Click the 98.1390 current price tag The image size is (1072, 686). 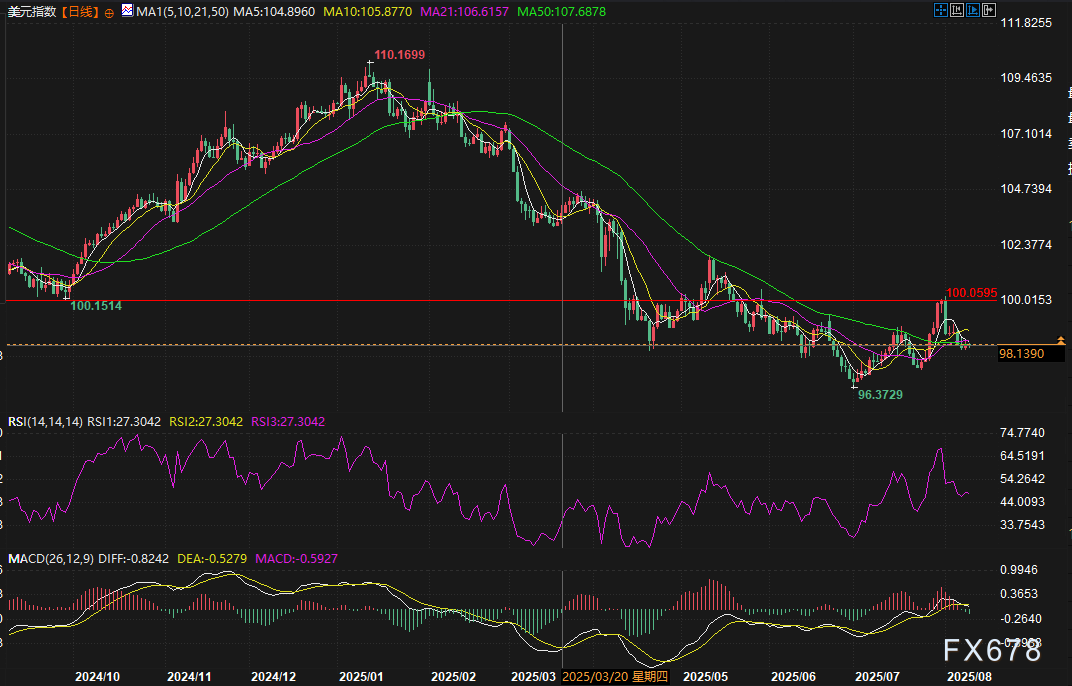pyautogui.click(x=1020, y=354)
